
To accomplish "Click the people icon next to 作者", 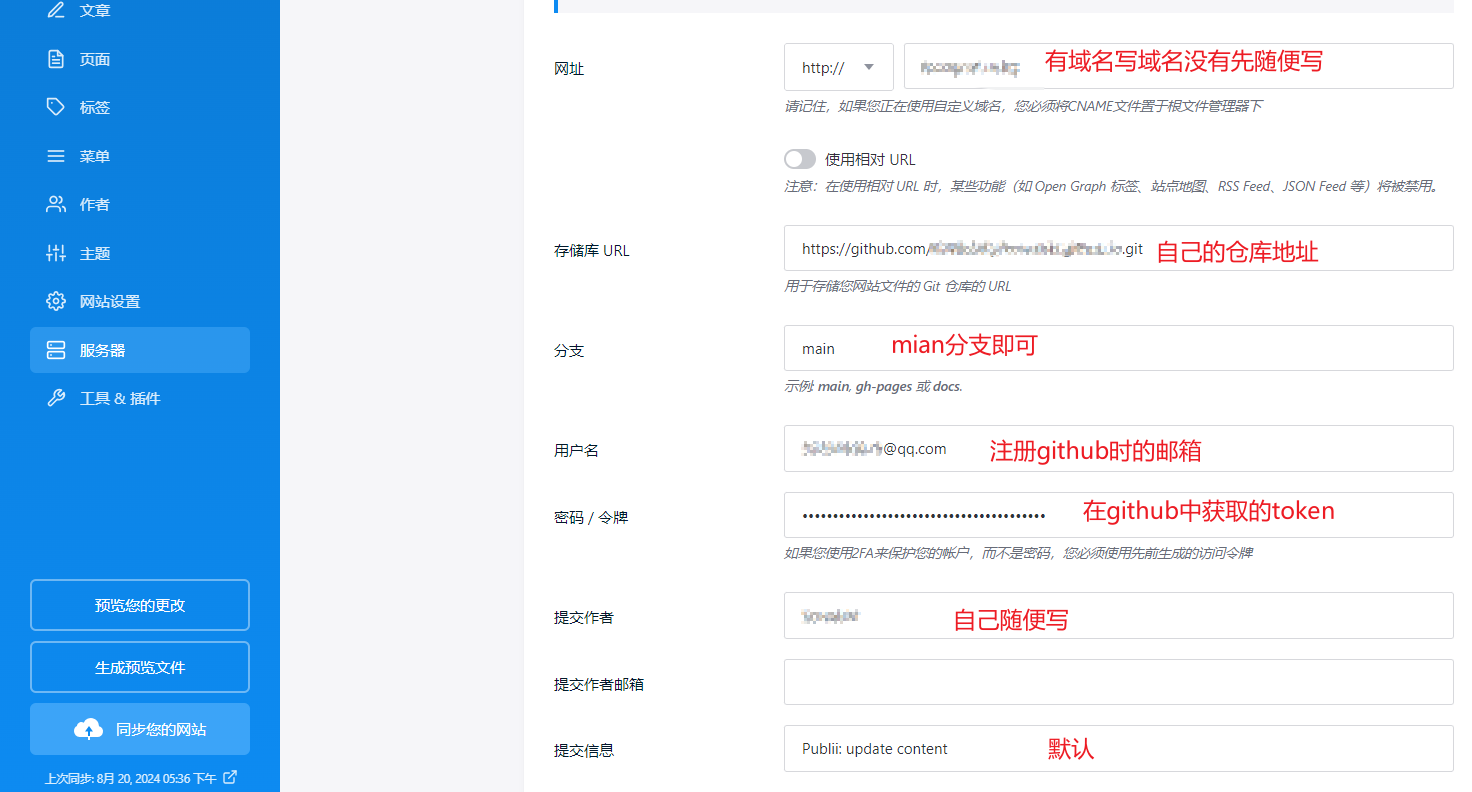I will pos(56,204).
